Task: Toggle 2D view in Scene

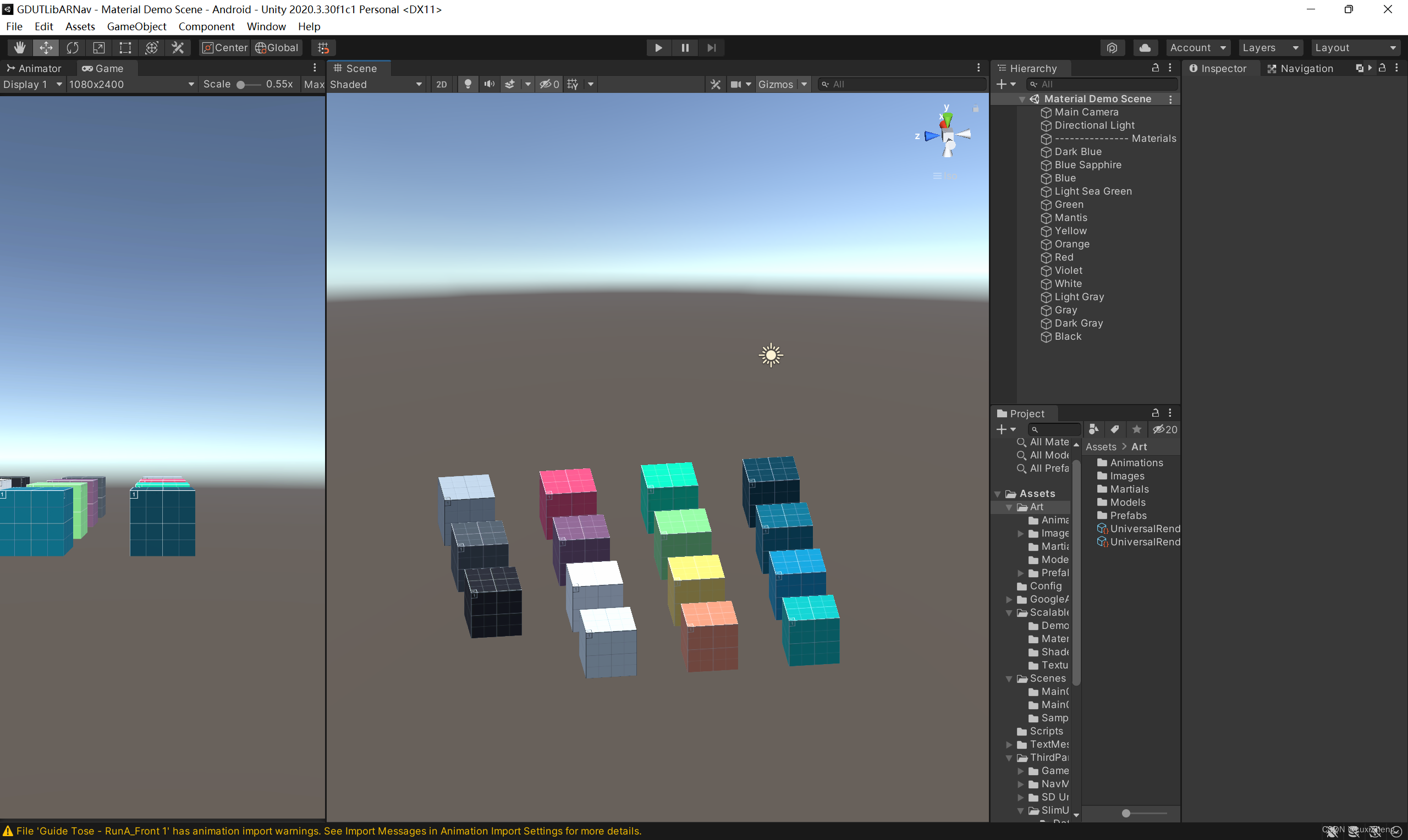Action: tap(442, 84)
